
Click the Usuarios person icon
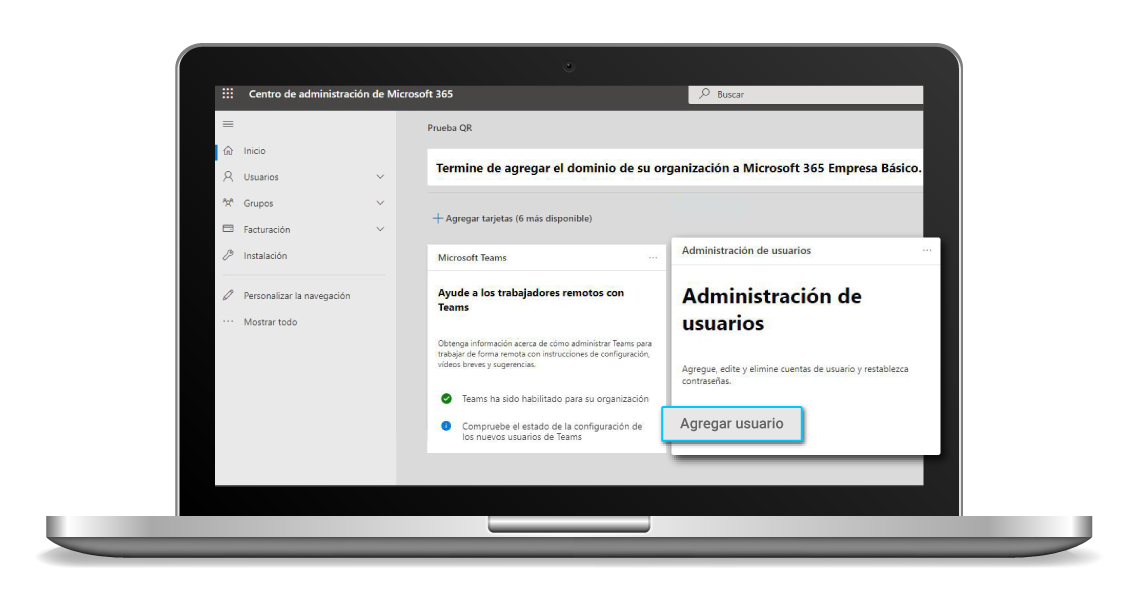click(229, 177)
